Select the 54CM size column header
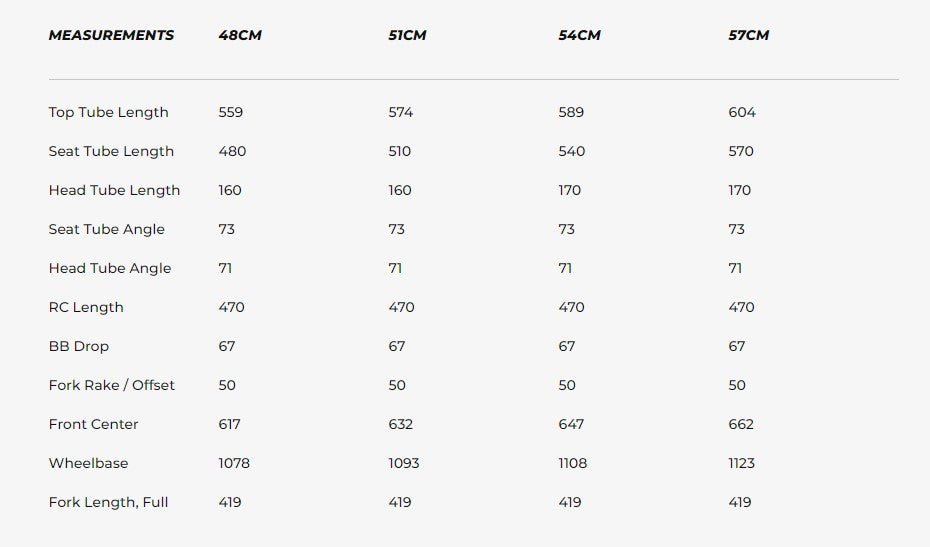The width and height of the screenshot is (930, 547). (579, 35)
